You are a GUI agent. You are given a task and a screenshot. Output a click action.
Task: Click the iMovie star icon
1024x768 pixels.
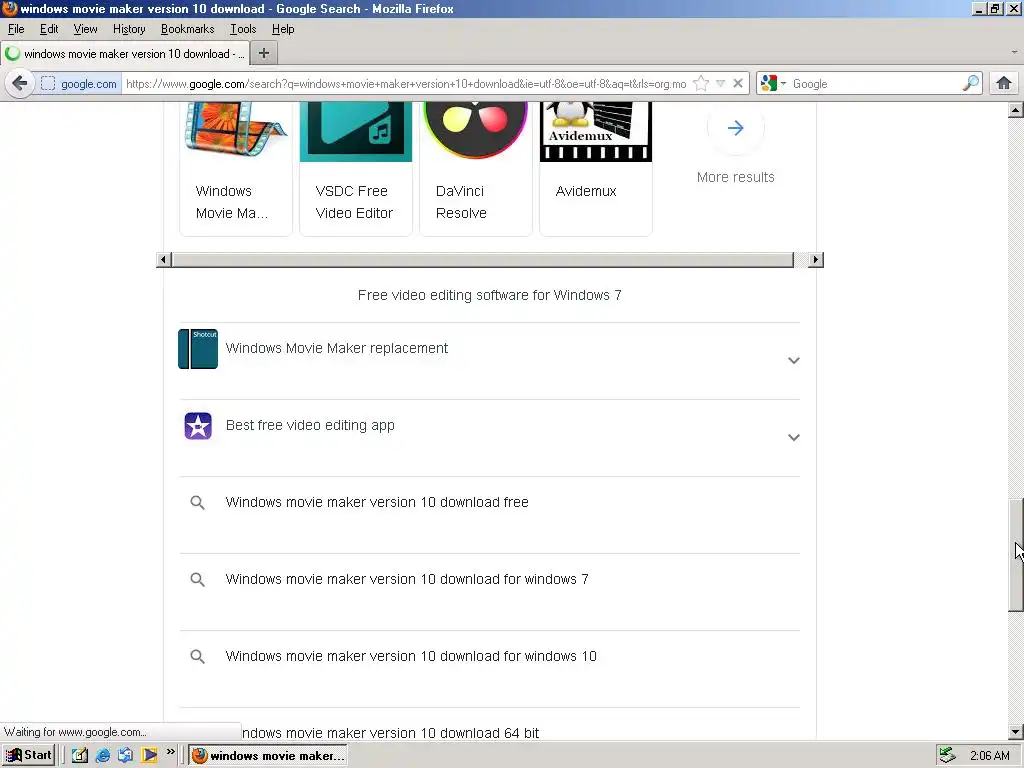click(x=198, y=426)
